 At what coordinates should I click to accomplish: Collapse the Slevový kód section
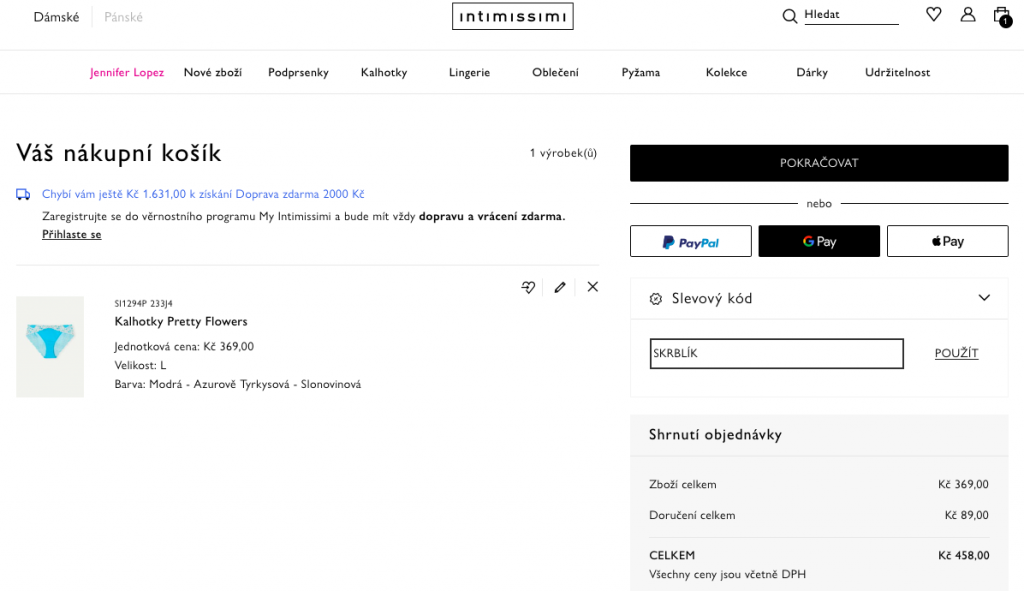[984, 298]
